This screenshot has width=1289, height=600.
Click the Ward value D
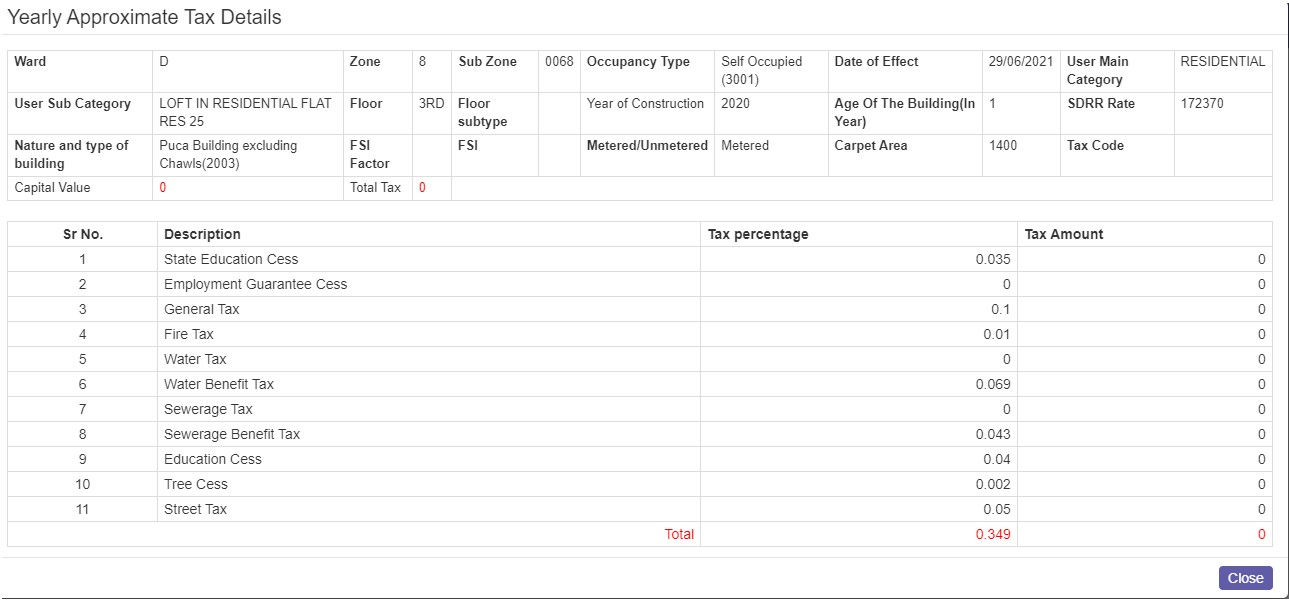pyautogui.click(x=163, y=60)
